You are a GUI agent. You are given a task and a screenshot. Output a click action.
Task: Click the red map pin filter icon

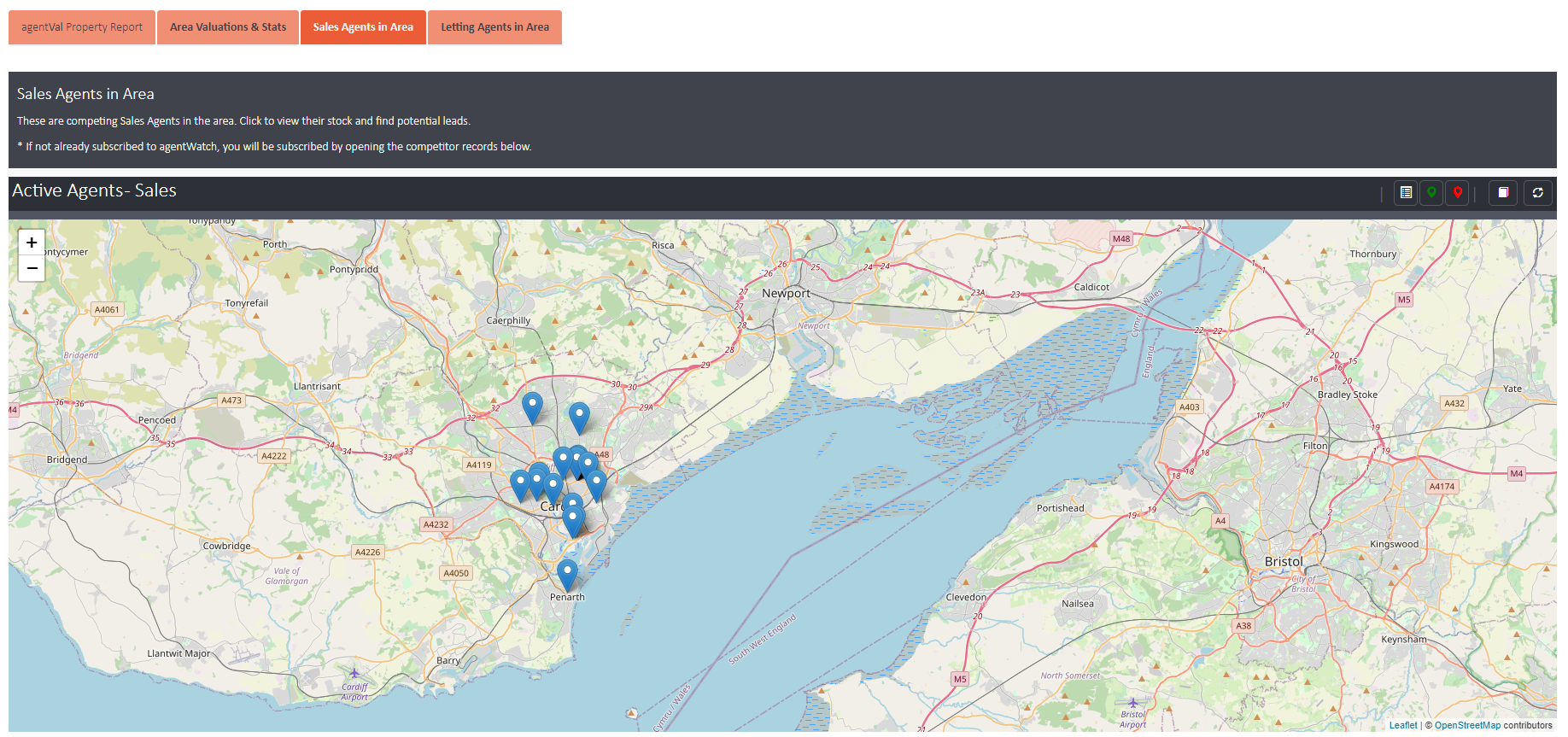tap(1458, 193)
